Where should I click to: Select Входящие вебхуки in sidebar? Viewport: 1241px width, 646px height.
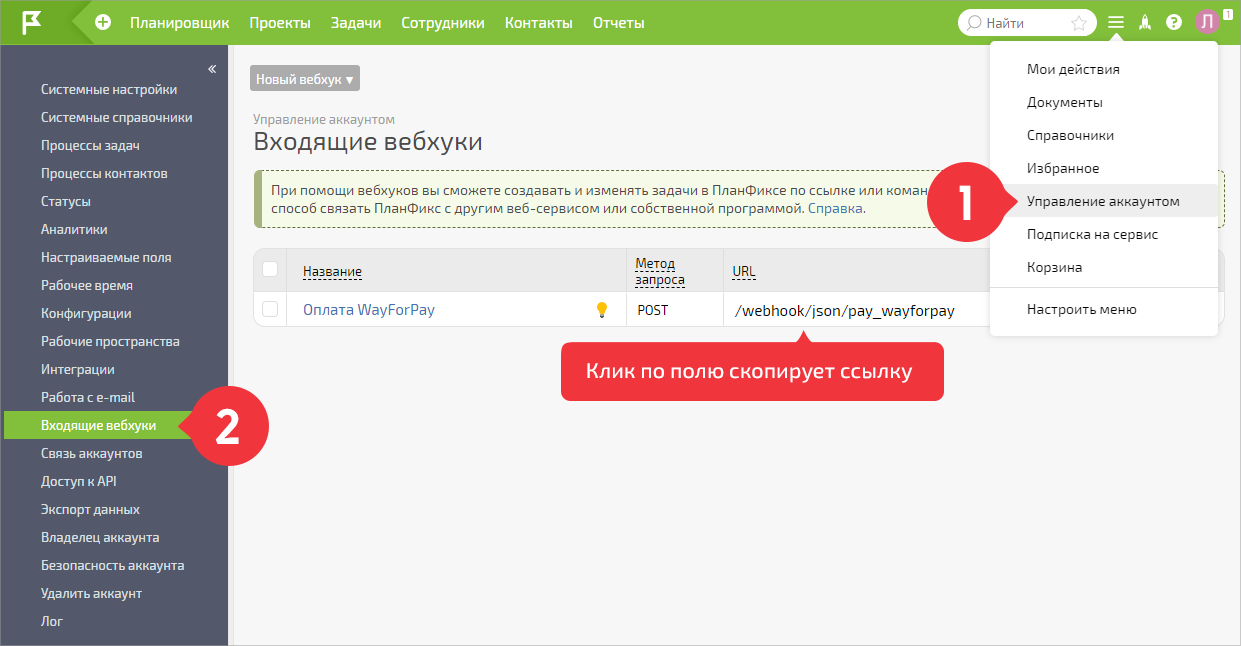point(98,425)
